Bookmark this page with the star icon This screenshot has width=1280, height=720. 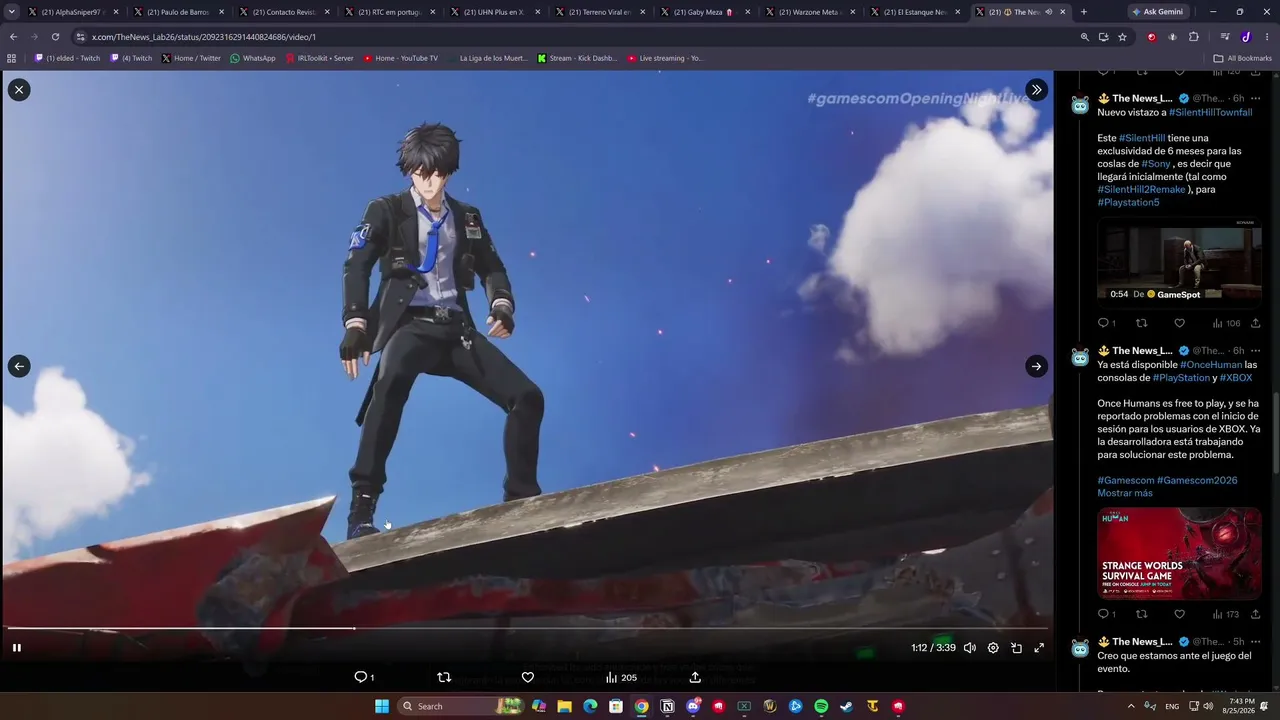(x=1122, y=37)
